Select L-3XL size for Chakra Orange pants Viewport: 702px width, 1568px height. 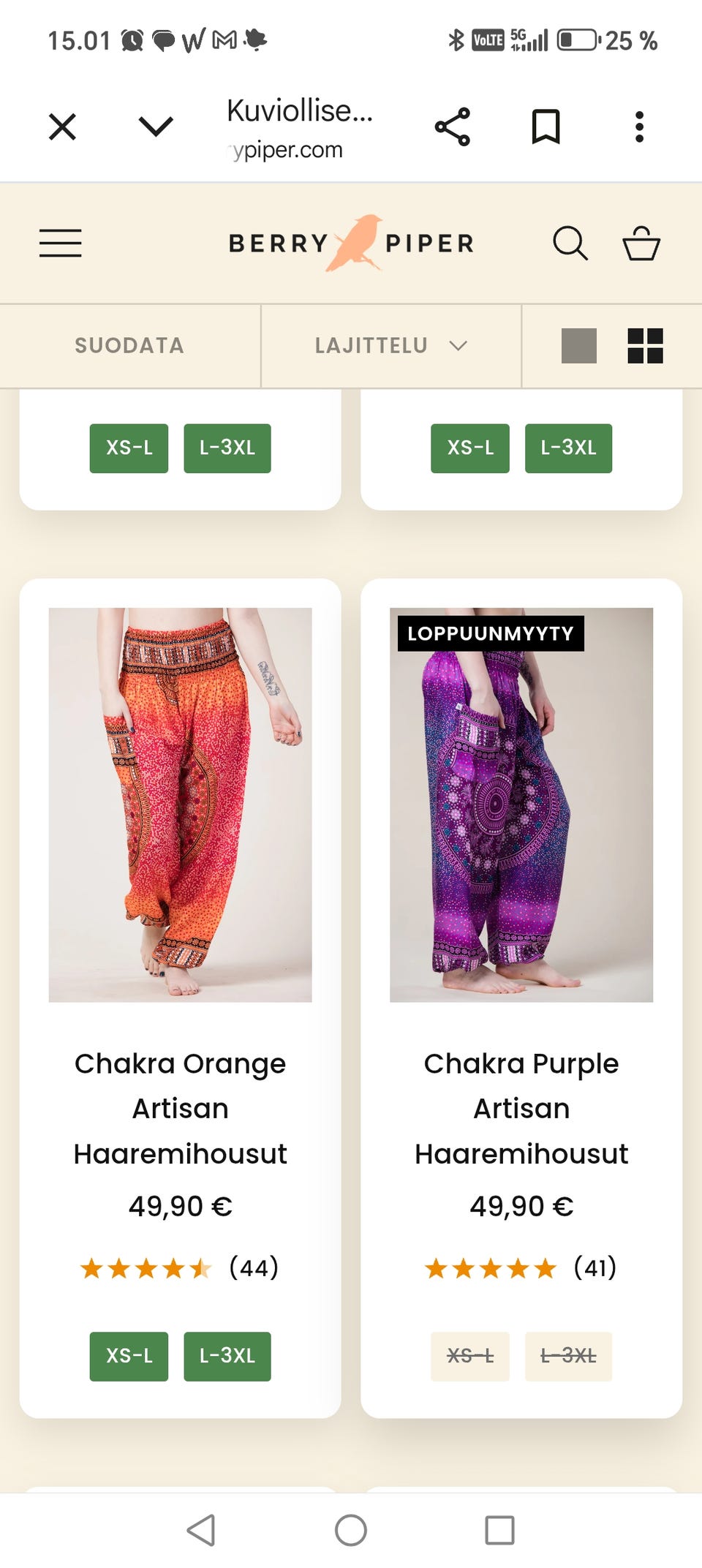(227, 1356)
